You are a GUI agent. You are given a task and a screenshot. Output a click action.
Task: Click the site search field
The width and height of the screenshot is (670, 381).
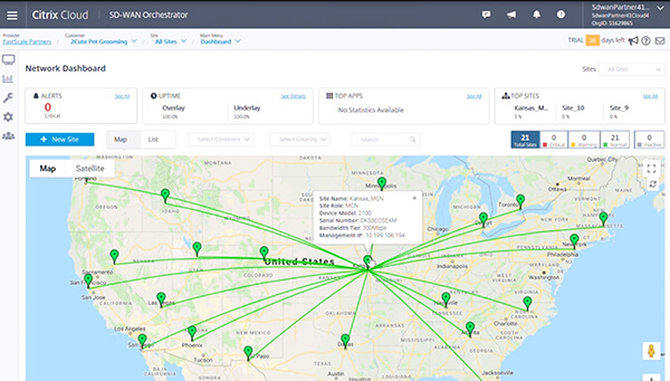(385, 139)
